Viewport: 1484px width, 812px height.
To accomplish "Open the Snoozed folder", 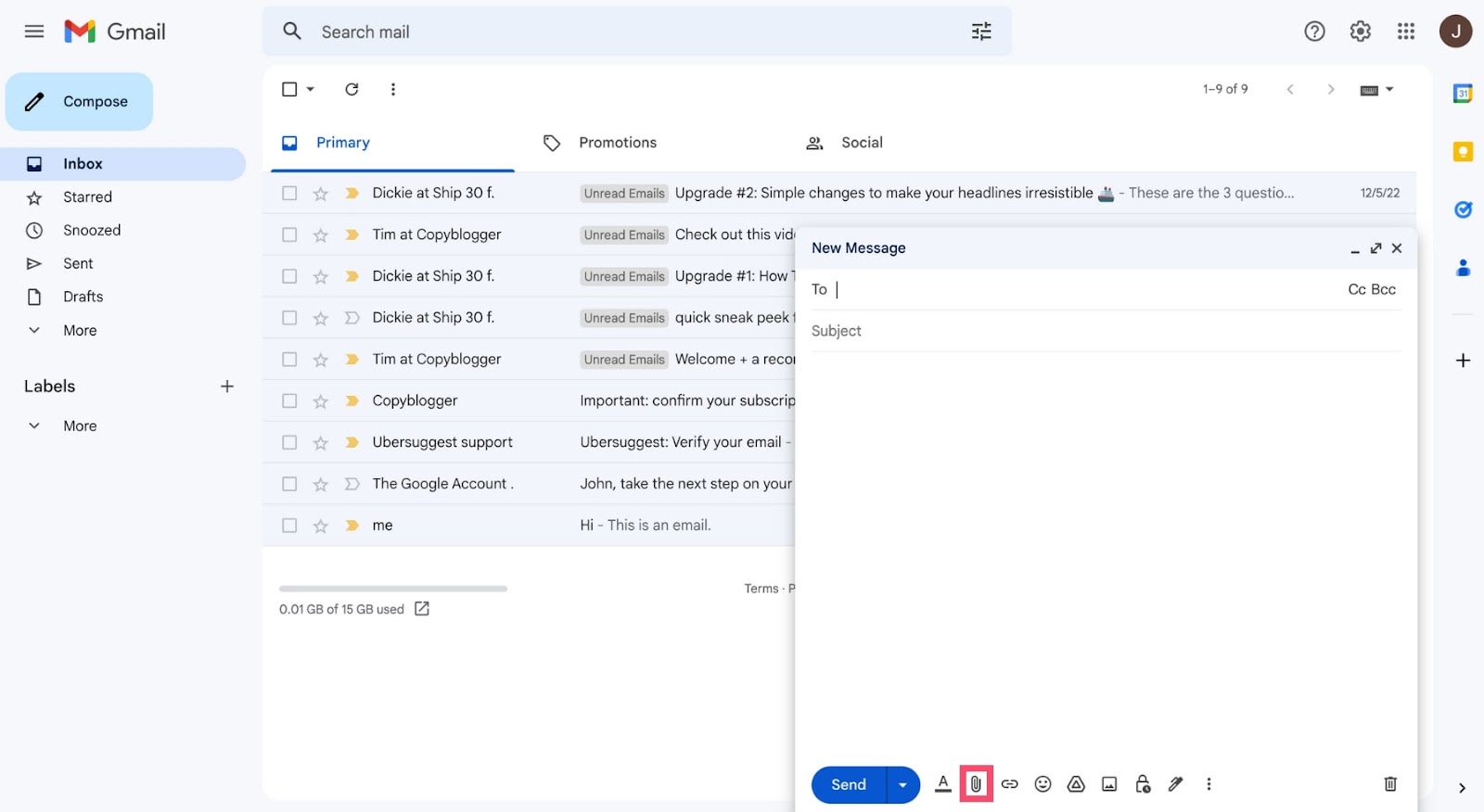I will 92,231.
